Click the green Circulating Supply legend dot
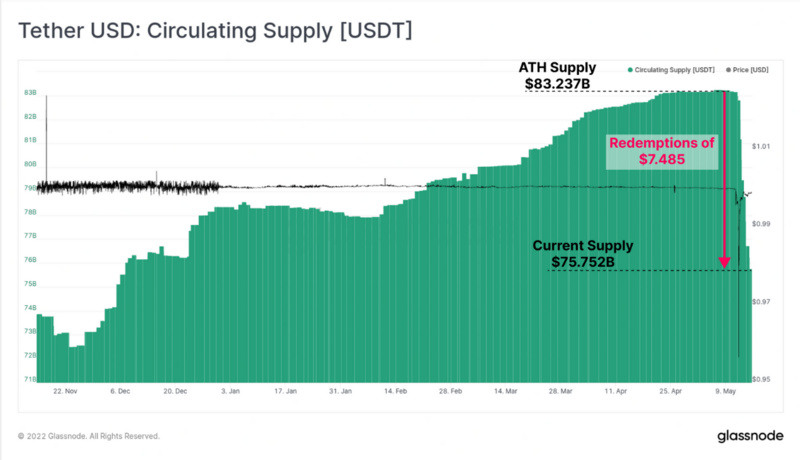Screen dimensions: 800x460 click(628, 70)
